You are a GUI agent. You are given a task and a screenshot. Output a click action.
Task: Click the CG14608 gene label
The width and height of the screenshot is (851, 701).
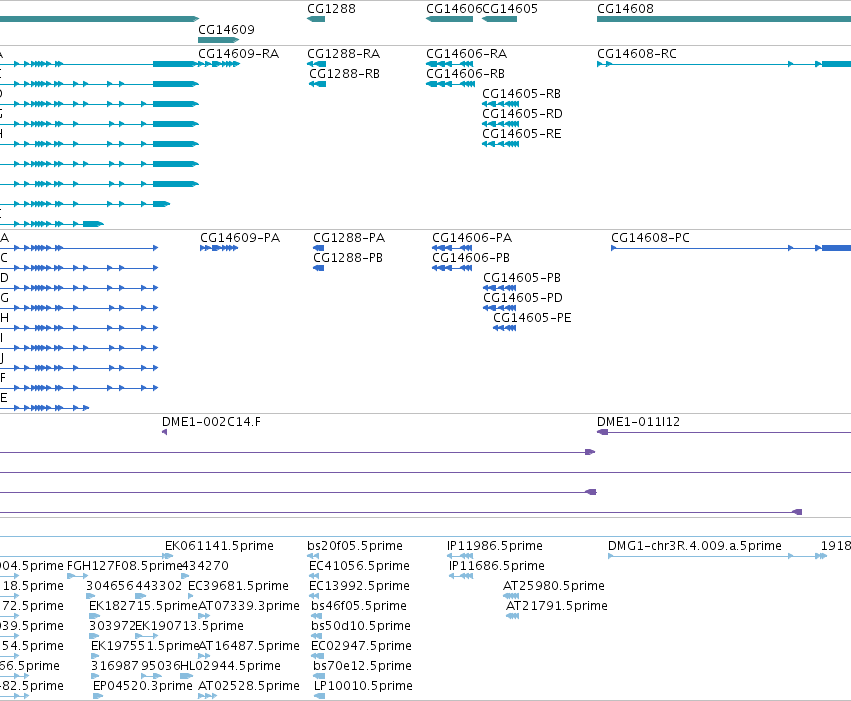(625, 9)
